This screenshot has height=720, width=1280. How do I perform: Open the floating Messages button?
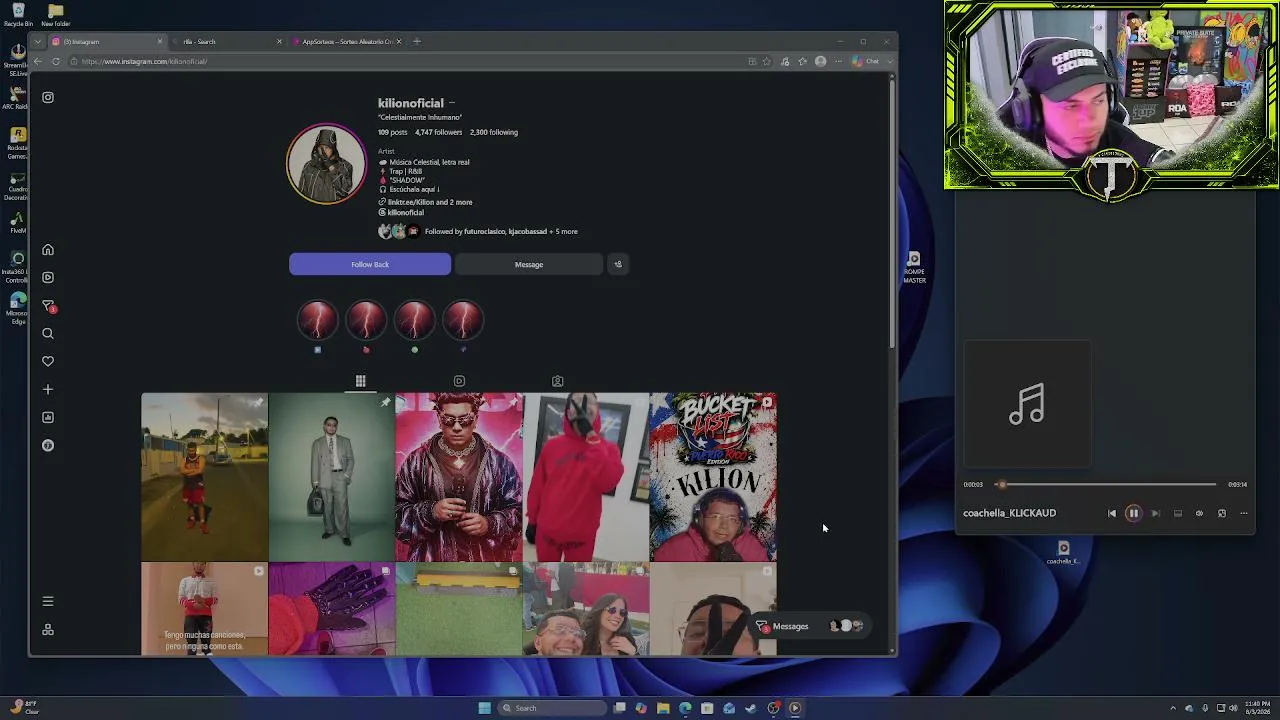click(809, 626)
